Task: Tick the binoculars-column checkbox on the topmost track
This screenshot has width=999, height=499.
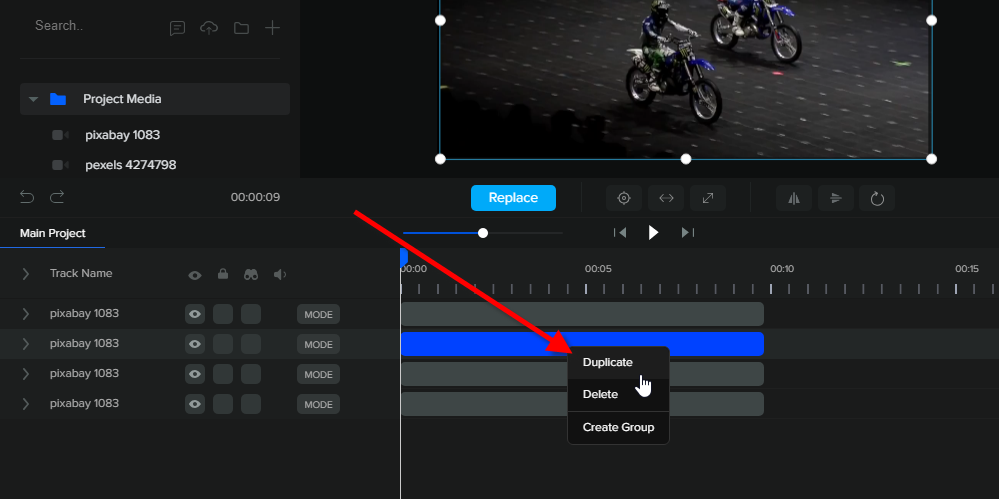Action: 251,314
